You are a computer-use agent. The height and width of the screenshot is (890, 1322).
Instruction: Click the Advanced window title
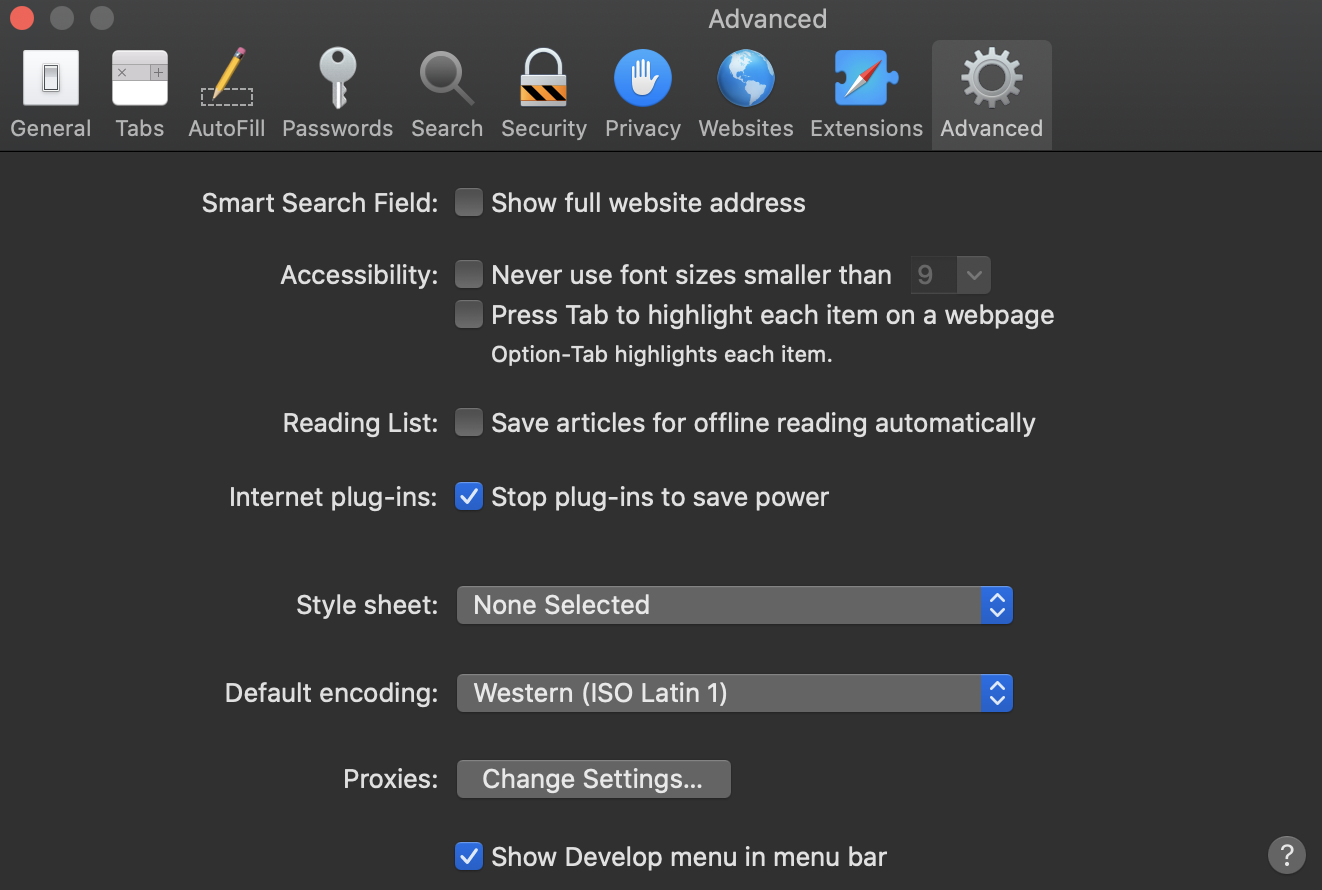pyautogui.click(x=768, y=19)
